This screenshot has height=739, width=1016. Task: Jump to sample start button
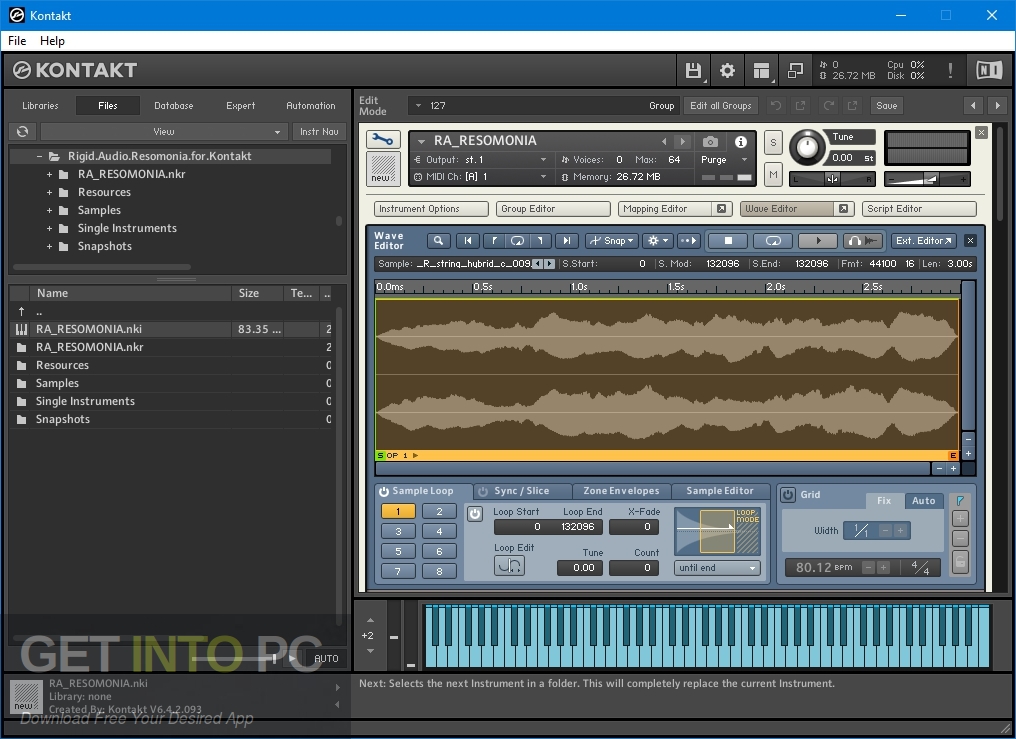(468, 240)
